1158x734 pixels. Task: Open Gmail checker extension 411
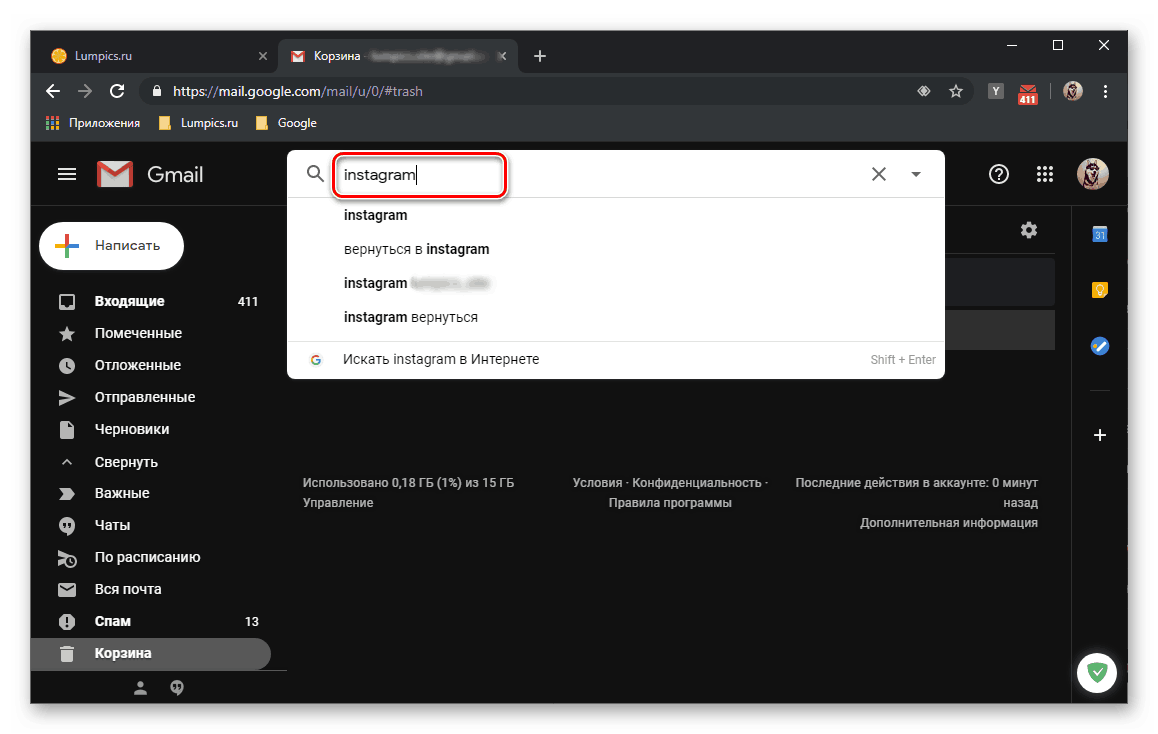[x=1027, y=94]
